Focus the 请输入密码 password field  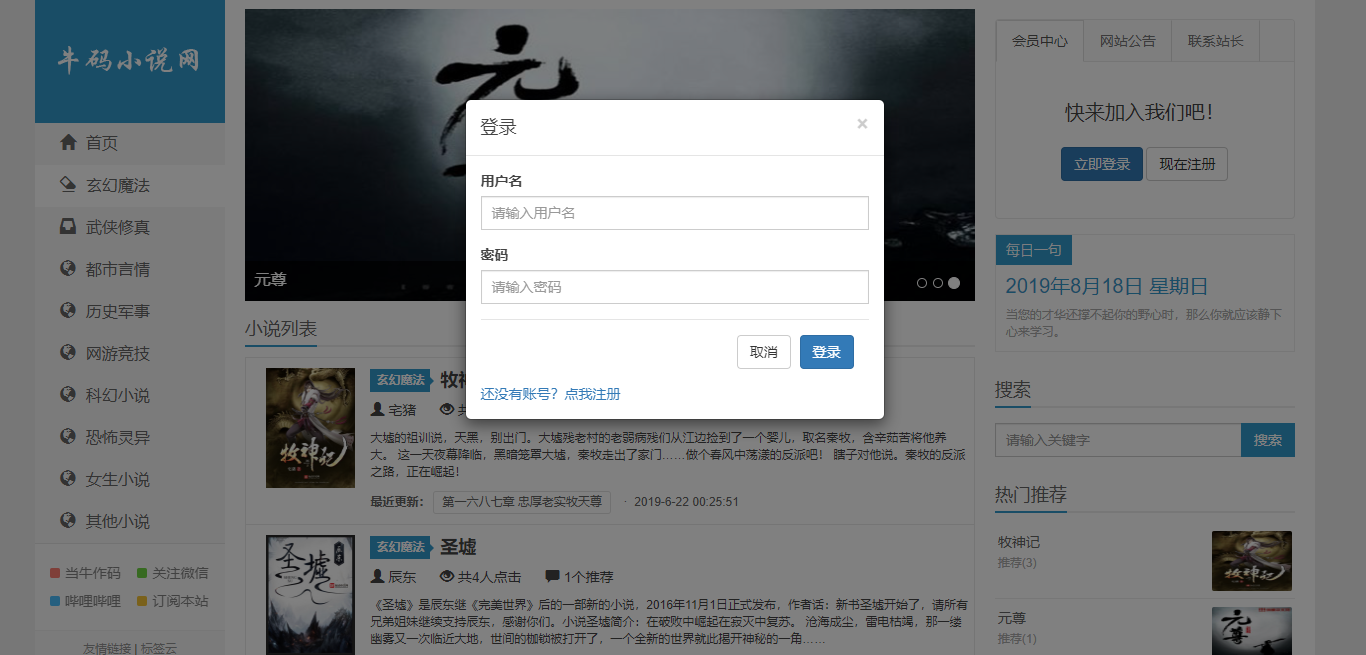click(675, 287)
